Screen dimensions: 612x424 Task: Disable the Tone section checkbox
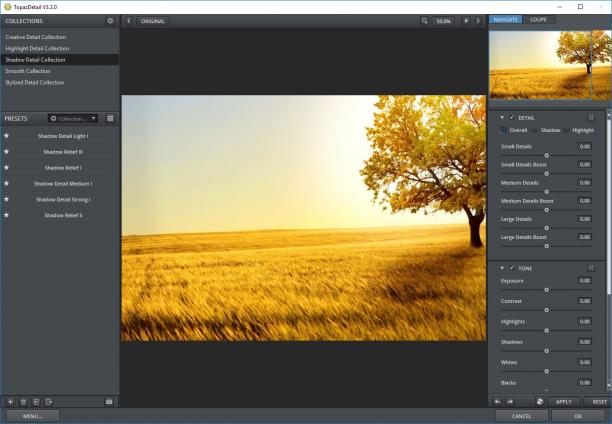512,268
